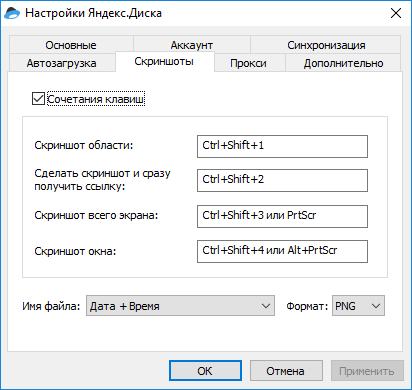Click the Ctrl+Shift+4 или Alt+PrtScr field
The height and width of the screenshot is (390, 412).
pos(282,251)
